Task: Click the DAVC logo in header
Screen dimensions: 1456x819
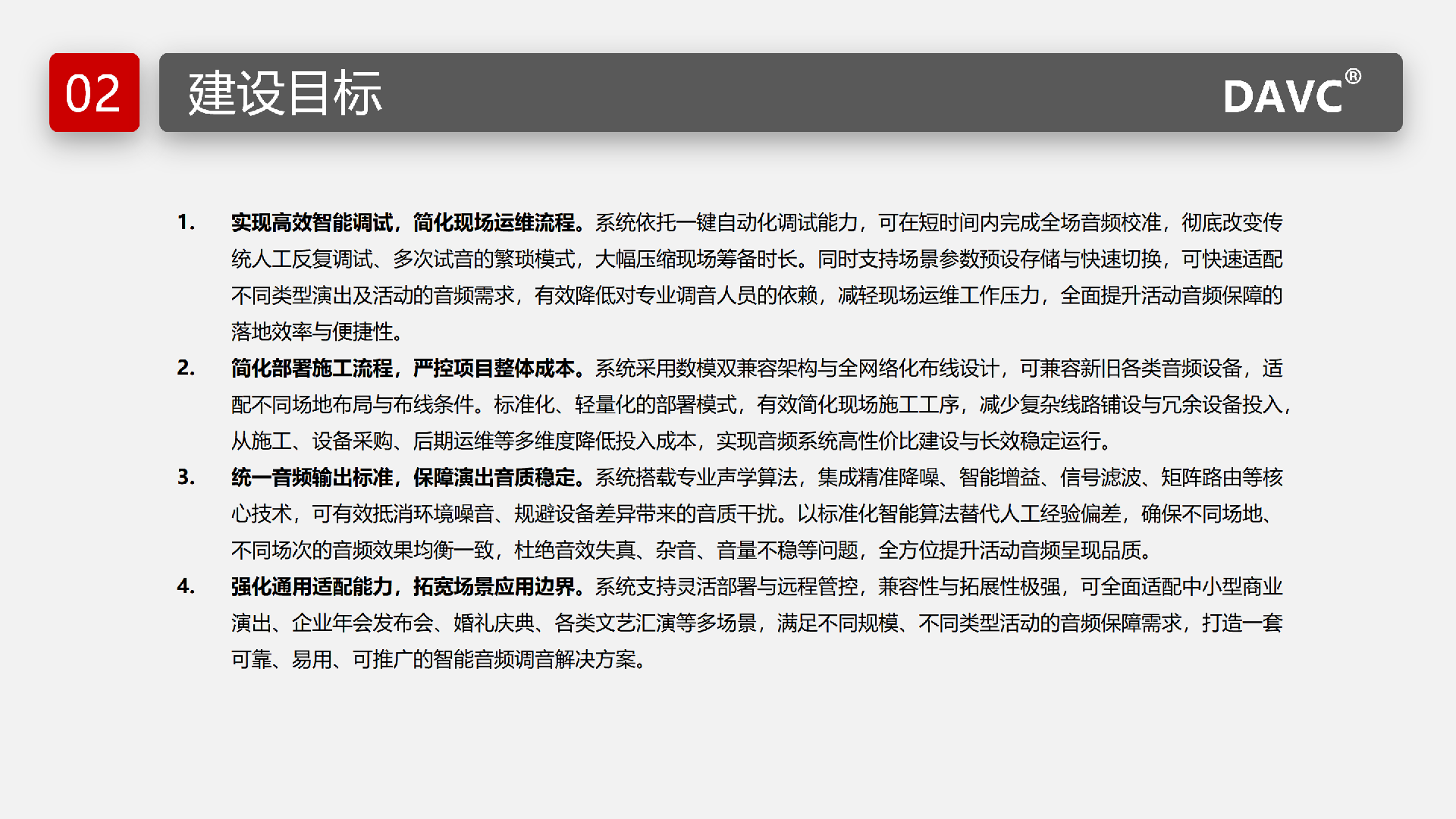Action: (1292, 93)
